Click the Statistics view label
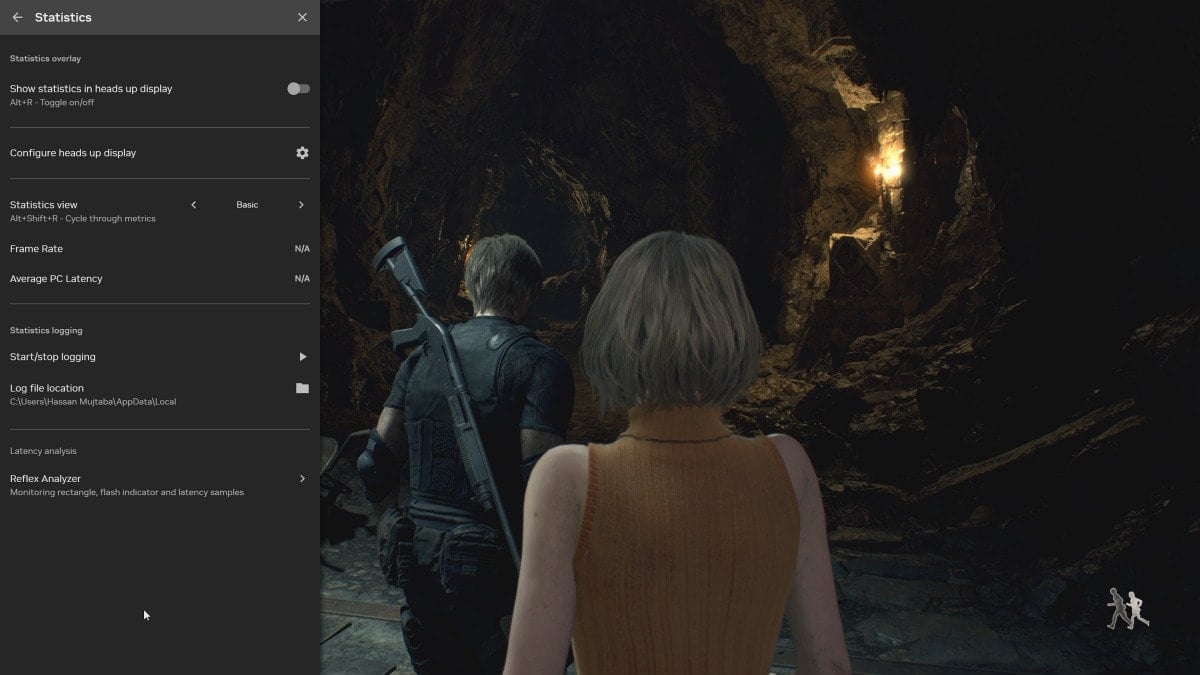This screenshot has height=675, width=1200. click(44, 205)
